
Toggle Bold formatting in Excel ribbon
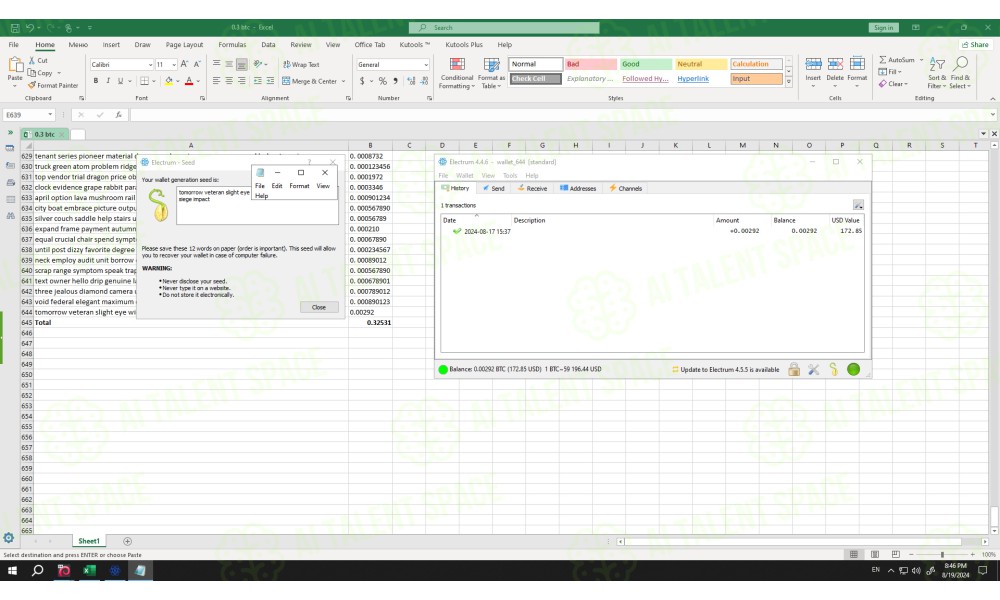pyautogui.click(x=96, y=81)
